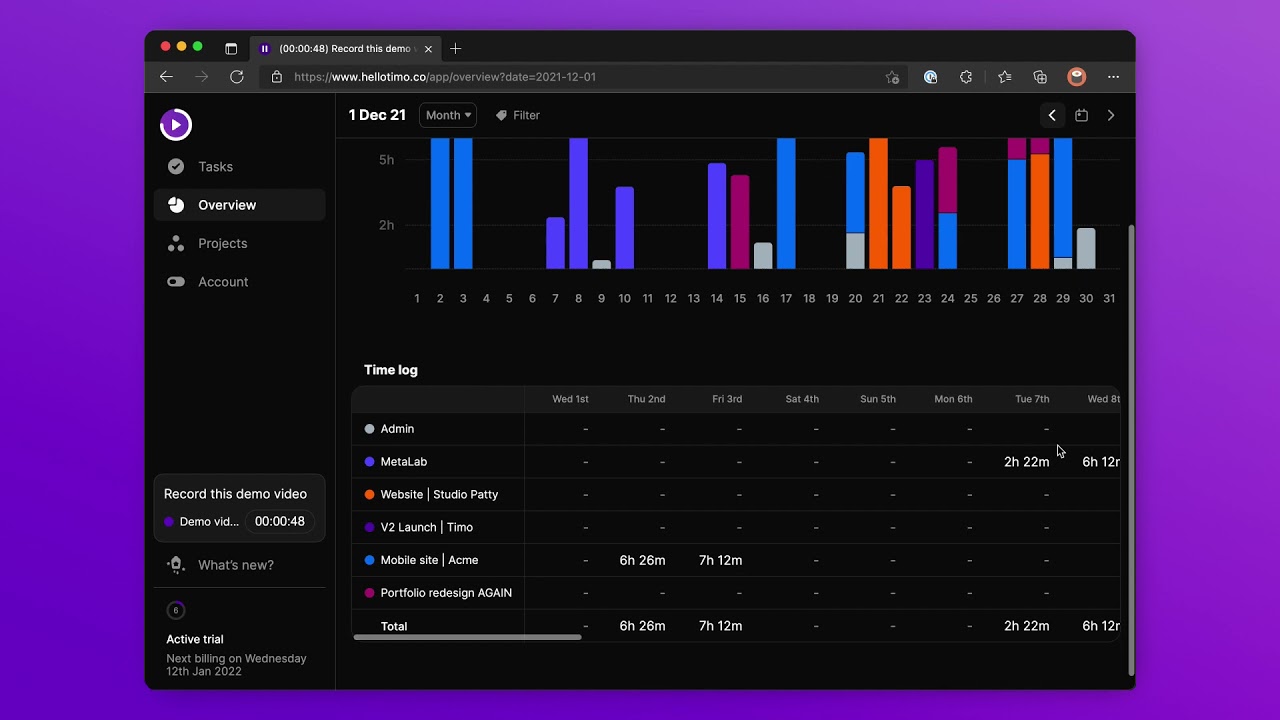Open the Month period dropdown

tap(448, 115)
